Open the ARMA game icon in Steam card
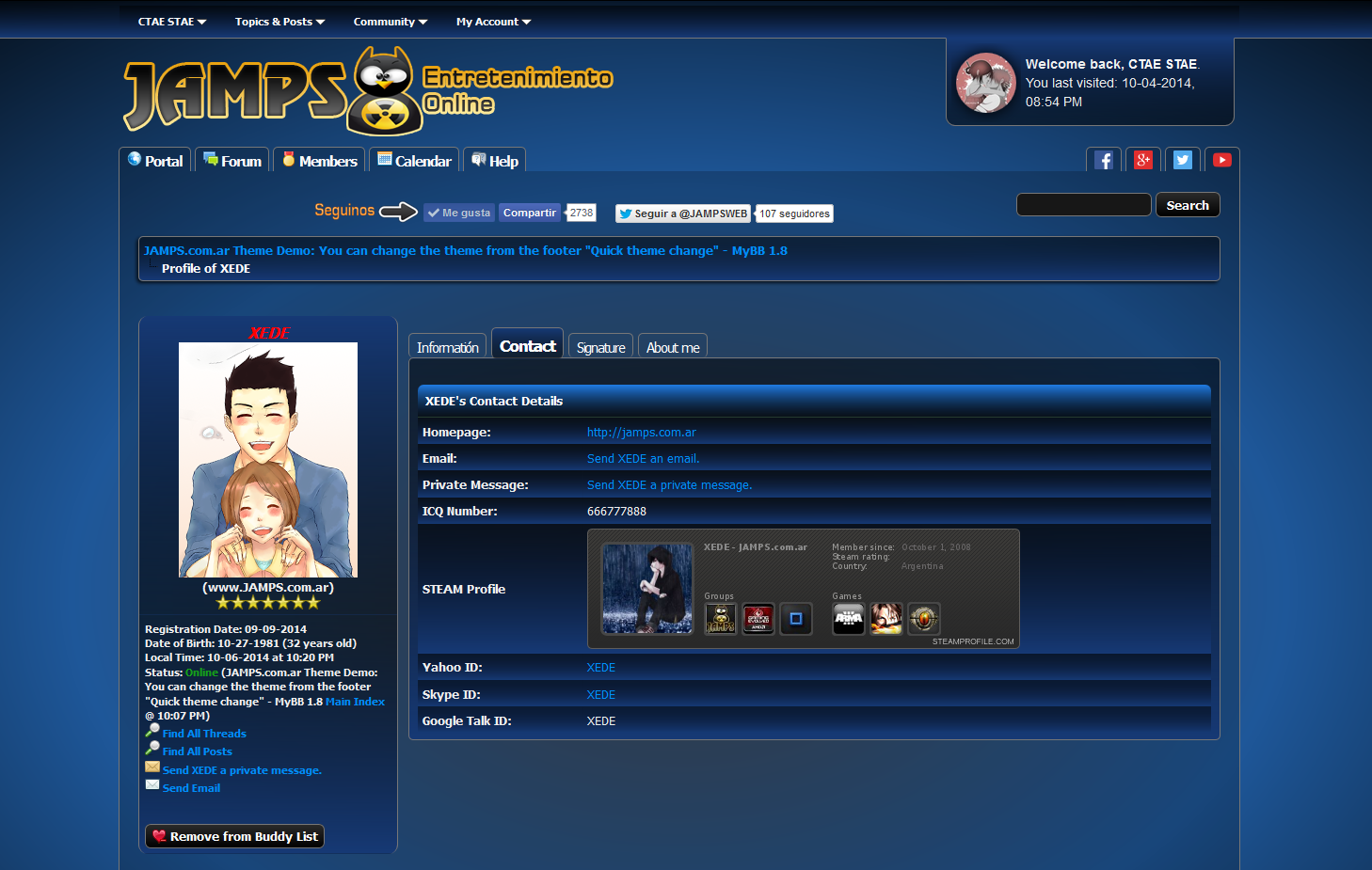The image size is (1372, 870). 848,619
